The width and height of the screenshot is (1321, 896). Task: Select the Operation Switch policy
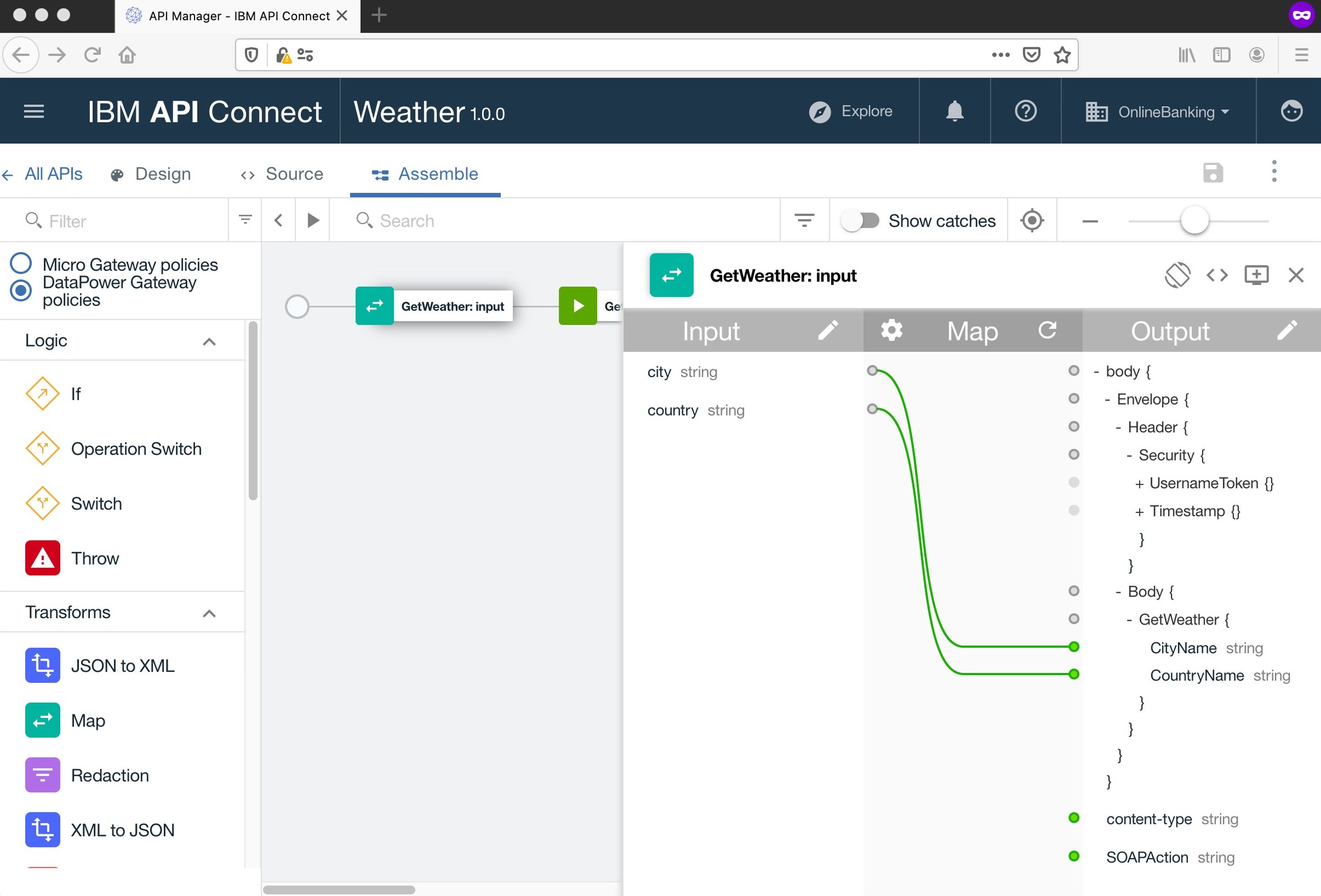pos(113,449)
